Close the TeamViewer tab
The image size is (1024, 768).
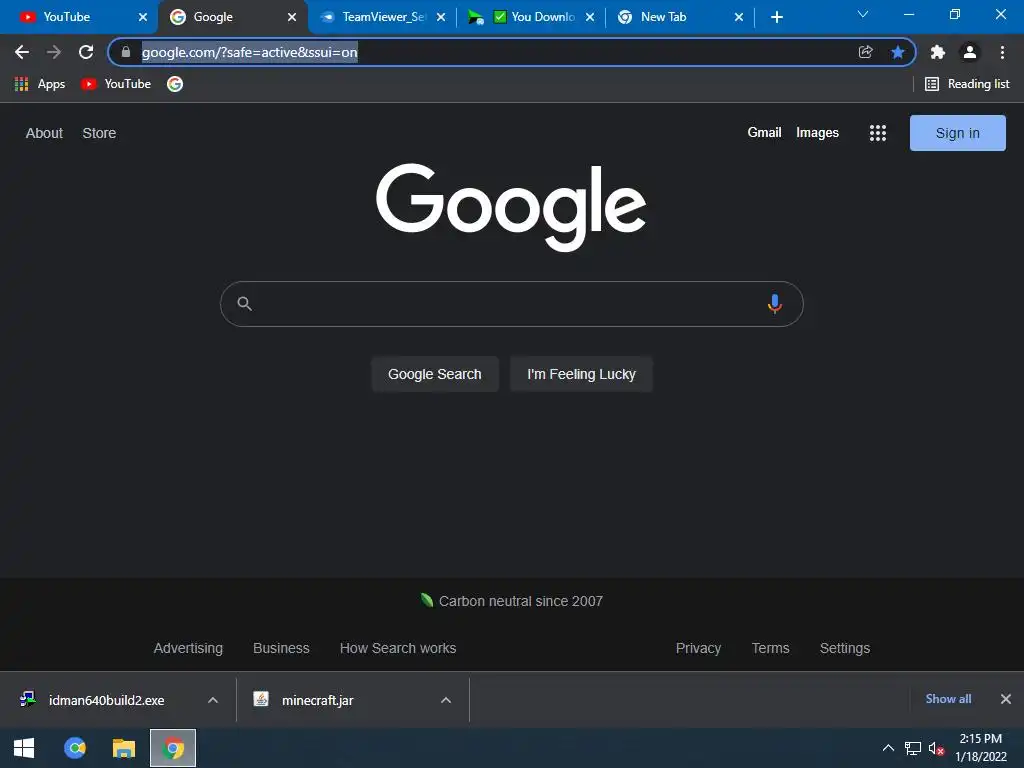point(441,17)
